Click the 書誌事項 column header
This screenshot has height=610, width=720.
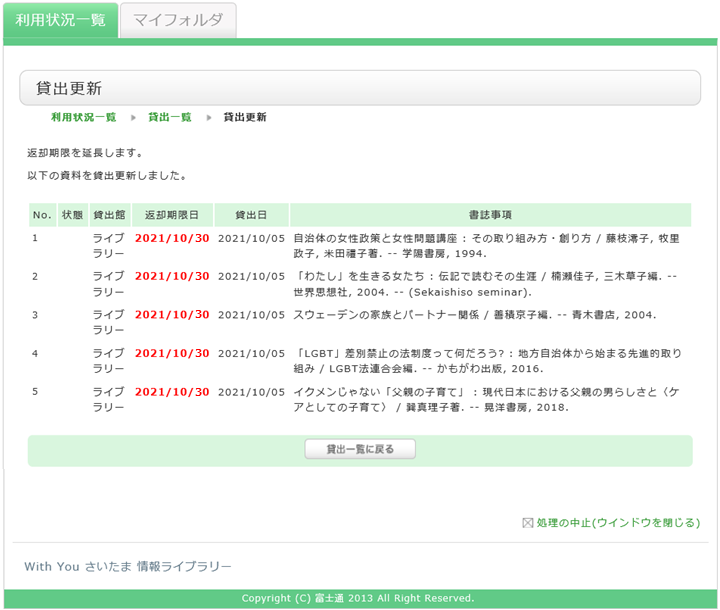tap(490, 215)
